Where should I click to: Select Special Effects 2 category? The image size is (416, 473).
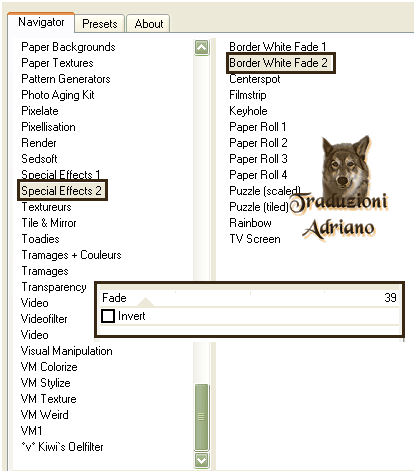point(62,191)
